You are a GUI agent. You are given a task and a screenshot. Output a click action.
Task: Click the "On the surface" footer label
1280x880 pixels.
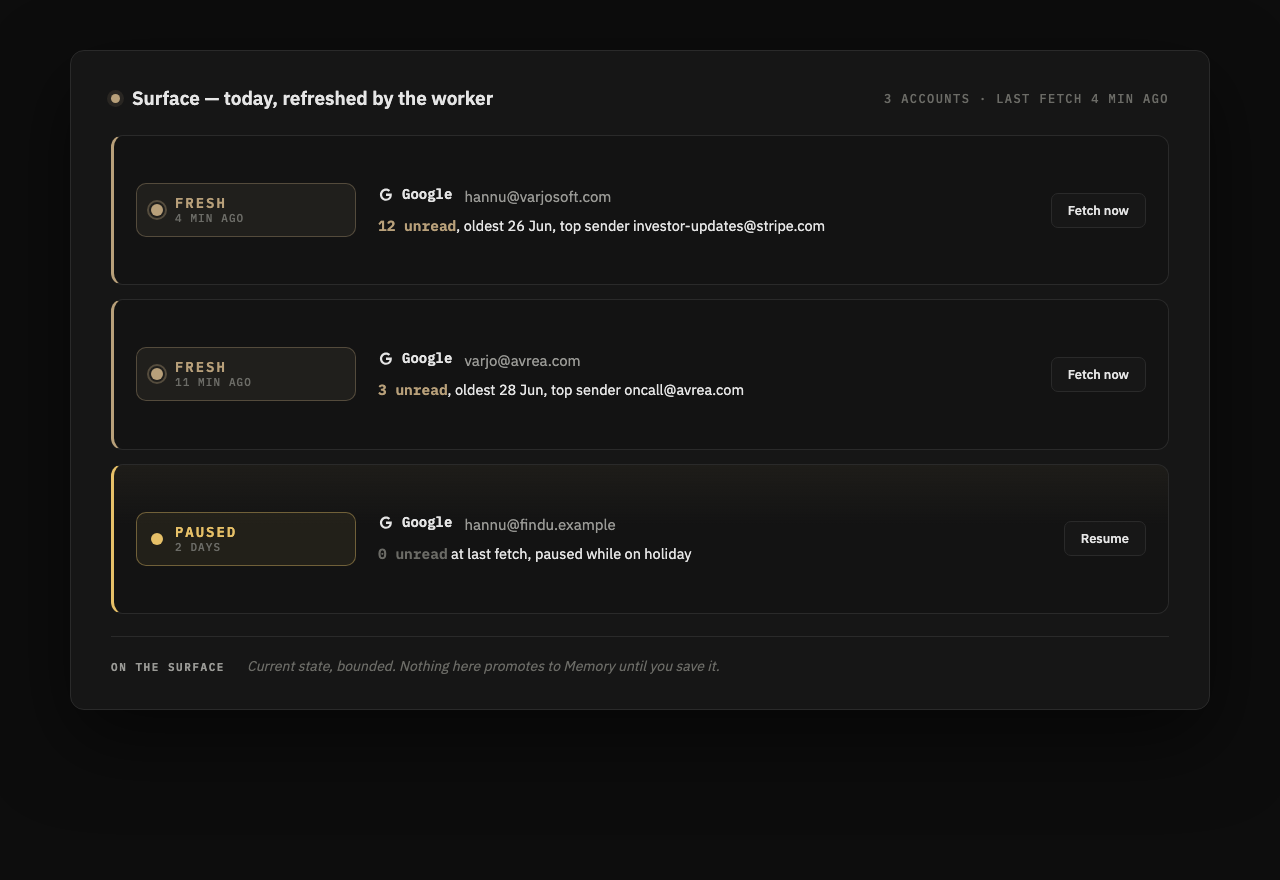[168, 667]
